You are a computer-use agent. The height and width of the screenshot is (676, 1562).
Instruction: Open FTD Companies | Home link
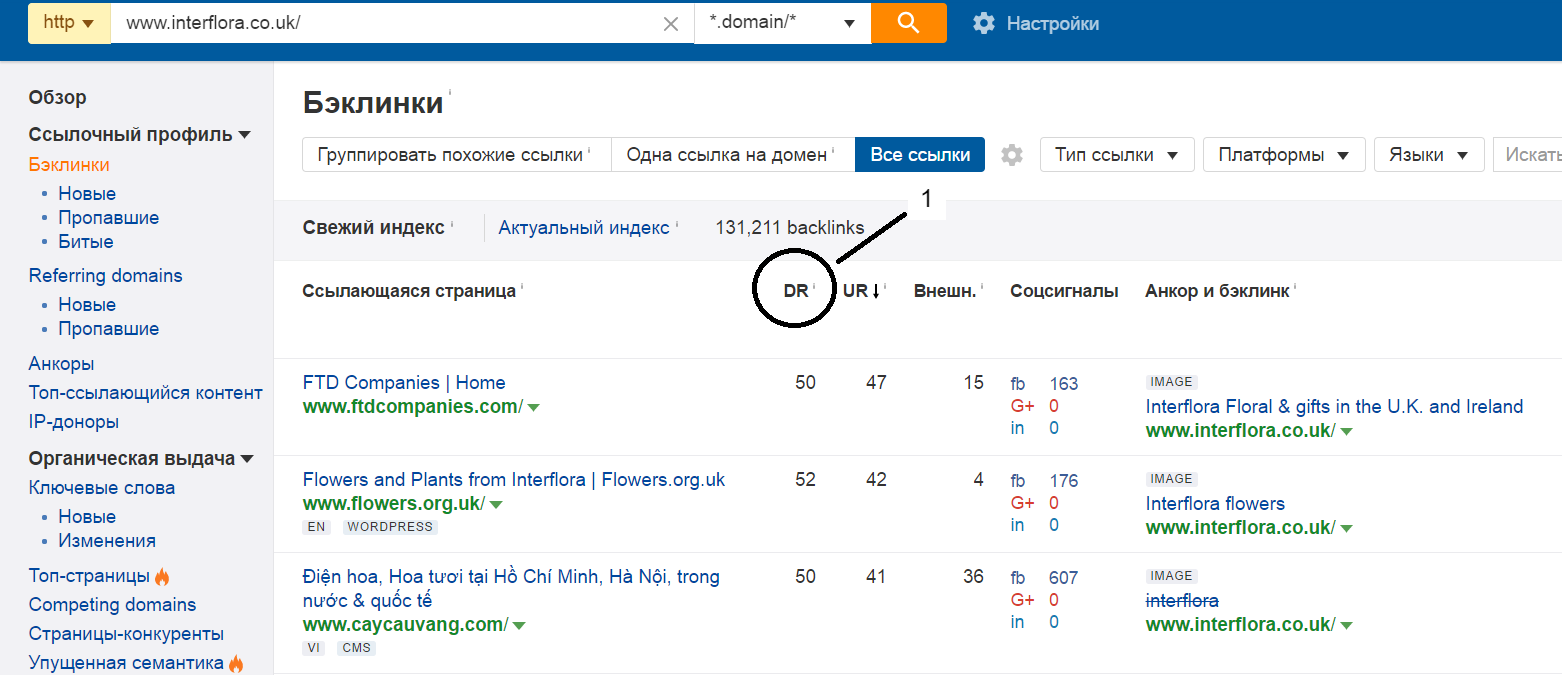click(x=404, y=383)
